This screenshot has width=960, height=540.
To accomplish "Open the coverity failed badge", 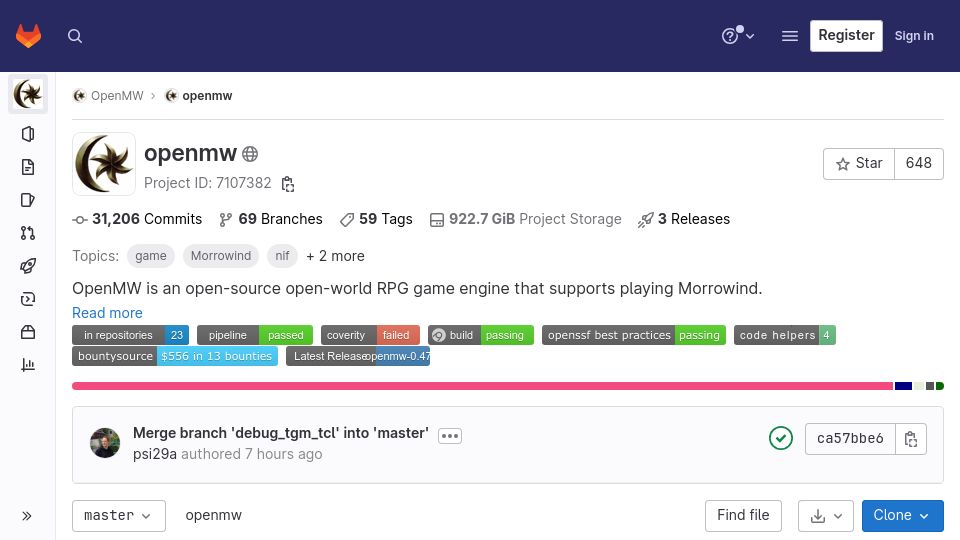I will tap(370, 335).
